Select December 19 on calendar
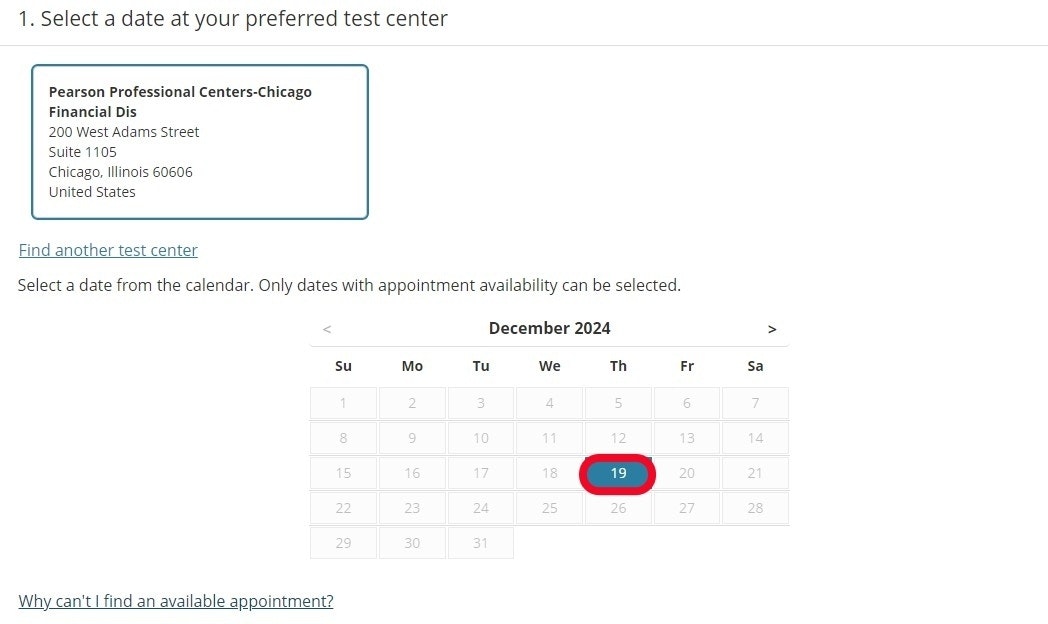 click(618, 473)
